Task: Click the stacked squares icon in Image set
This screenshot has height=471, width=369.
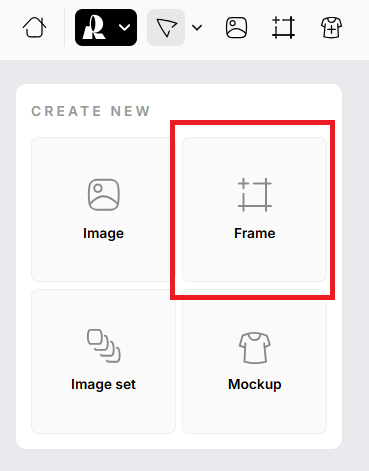Action: coord(104,346)
